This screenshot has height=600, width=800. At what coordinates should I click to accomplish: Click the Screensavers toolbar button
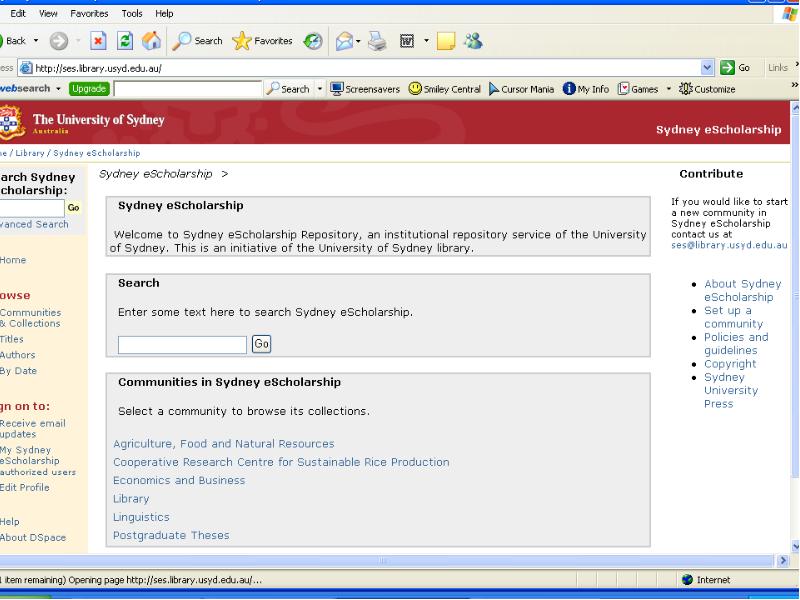tap(365, 89)
